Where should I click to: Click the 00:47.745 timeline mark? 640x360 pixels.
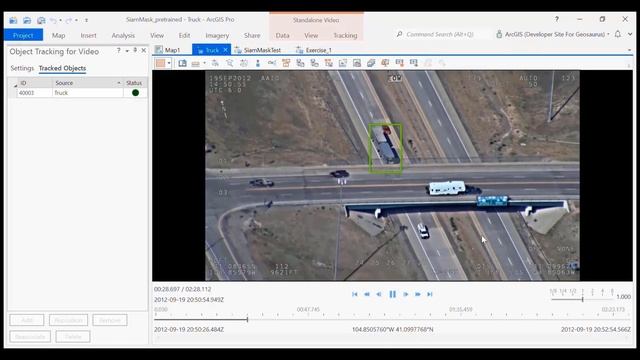pyautogui.click(x=308, y=310)
